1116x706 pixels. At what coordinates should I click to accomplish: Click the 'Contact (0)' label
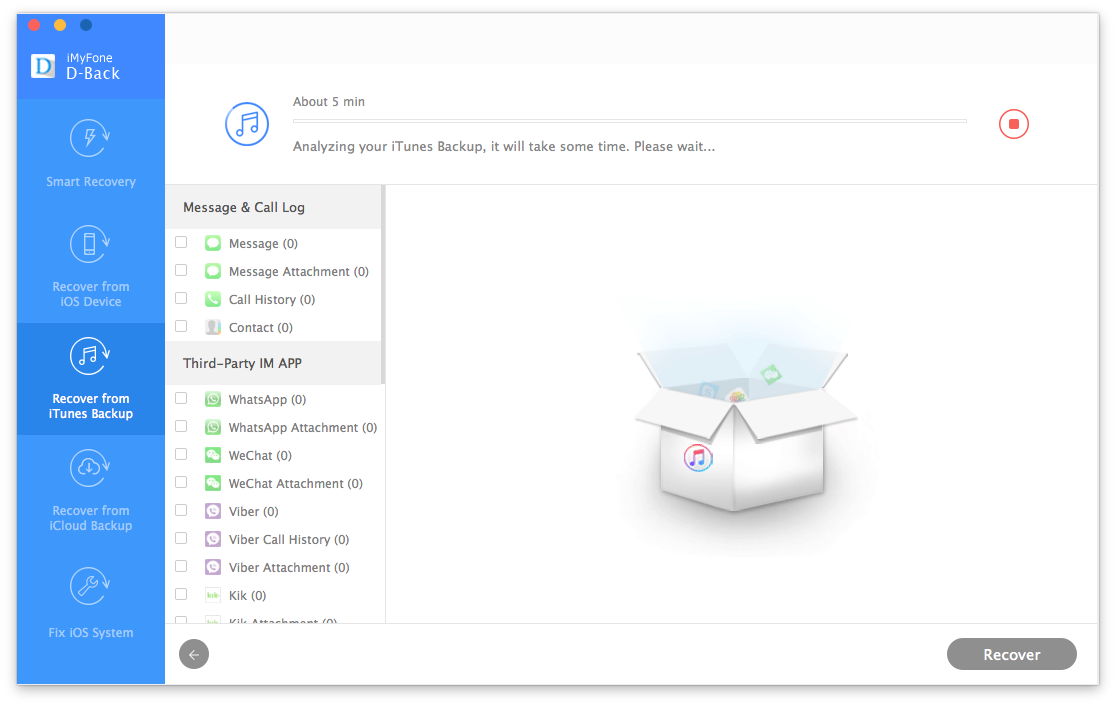(x=260, y=327)
